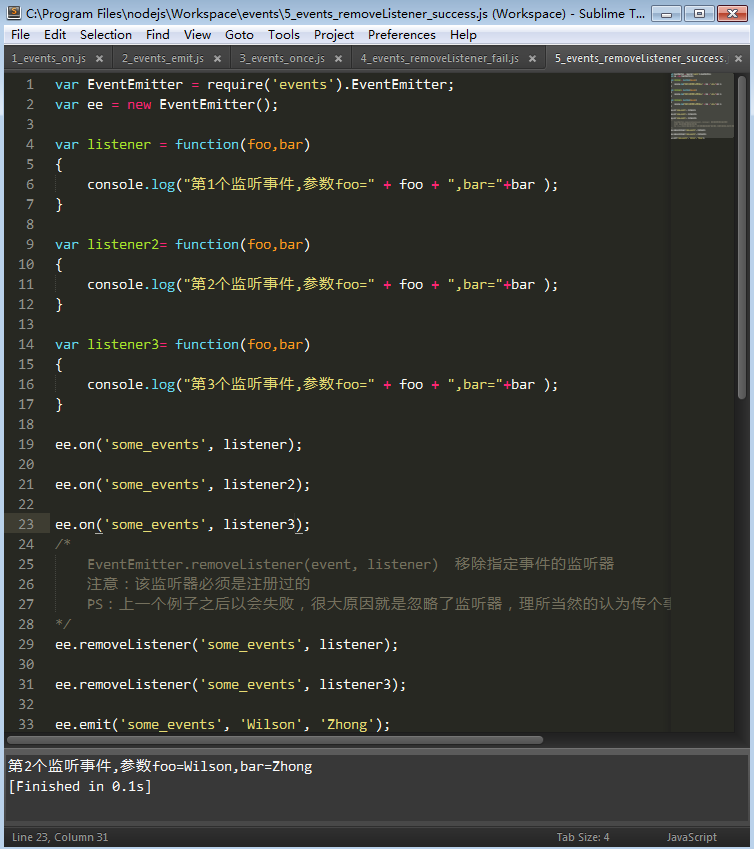754x849 pixels.
Task: Click line number 1 in the gutter
Action: pyautogui.click(x=30, y=84)
